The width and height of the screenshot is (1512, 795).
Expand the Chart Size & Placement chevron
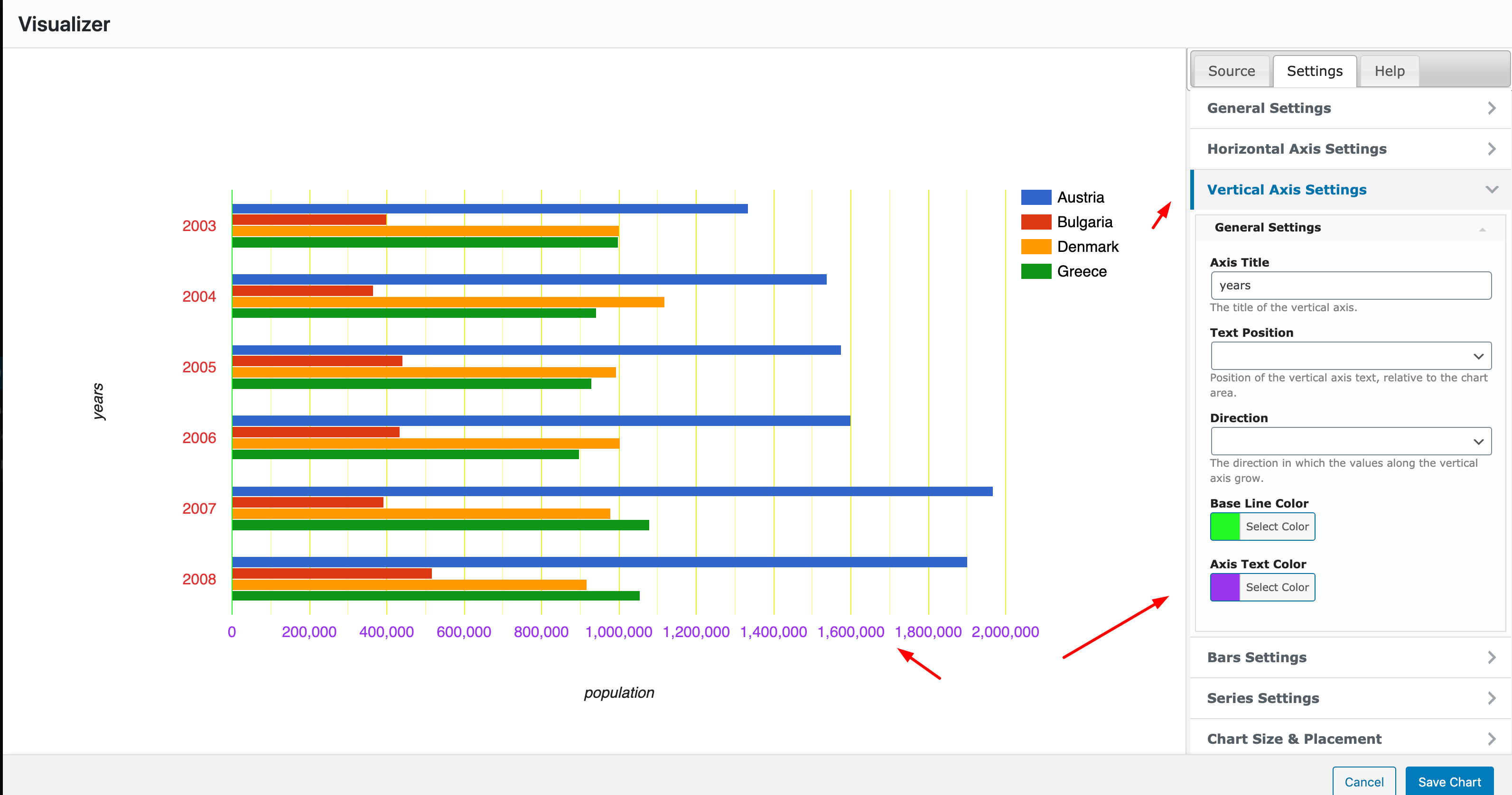pyautogui.click(x=1492, y=738)
